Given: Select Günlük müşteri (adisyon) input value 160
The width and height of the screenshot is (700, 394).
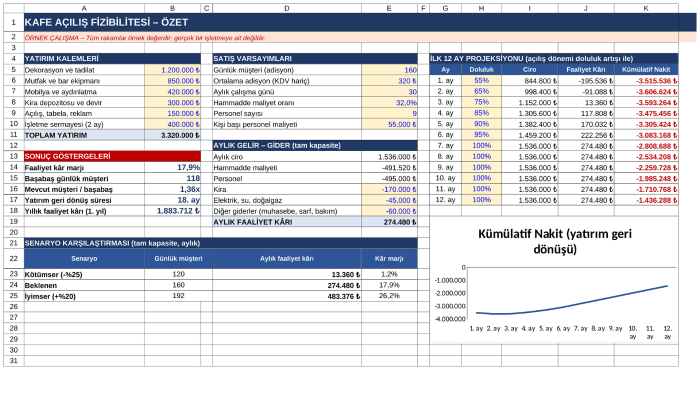Looking at the screenshot, I should pos(389,70).
